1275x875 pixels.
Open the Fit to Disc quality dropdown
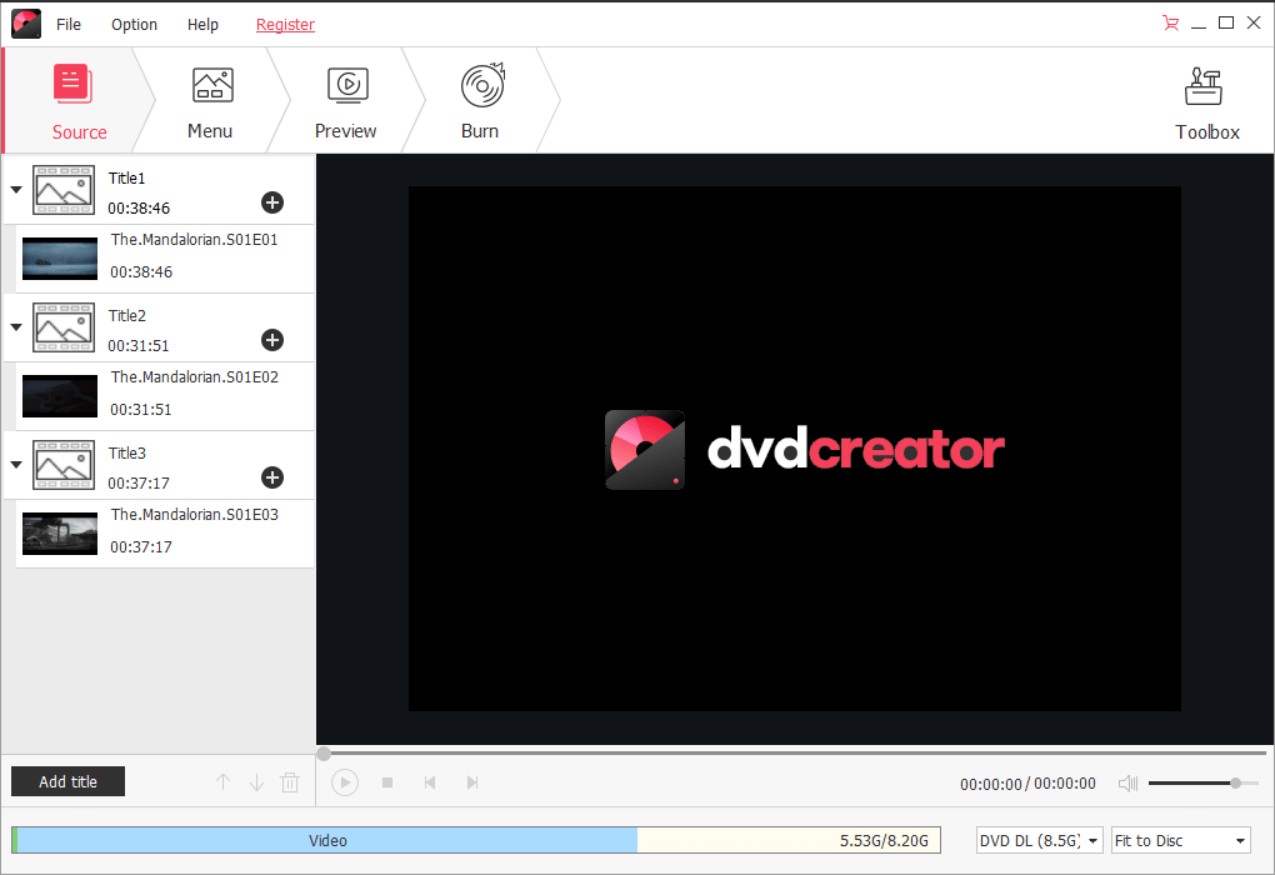[1181, 840]
